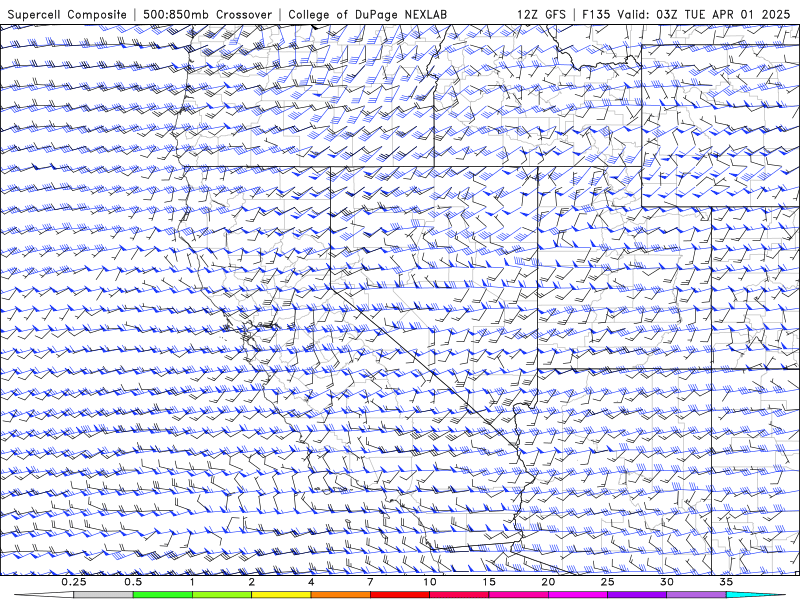The height and width of the screenshot is (600, 800).
Task: Click the '35' legend value
Action: click(x=726, y=582)
